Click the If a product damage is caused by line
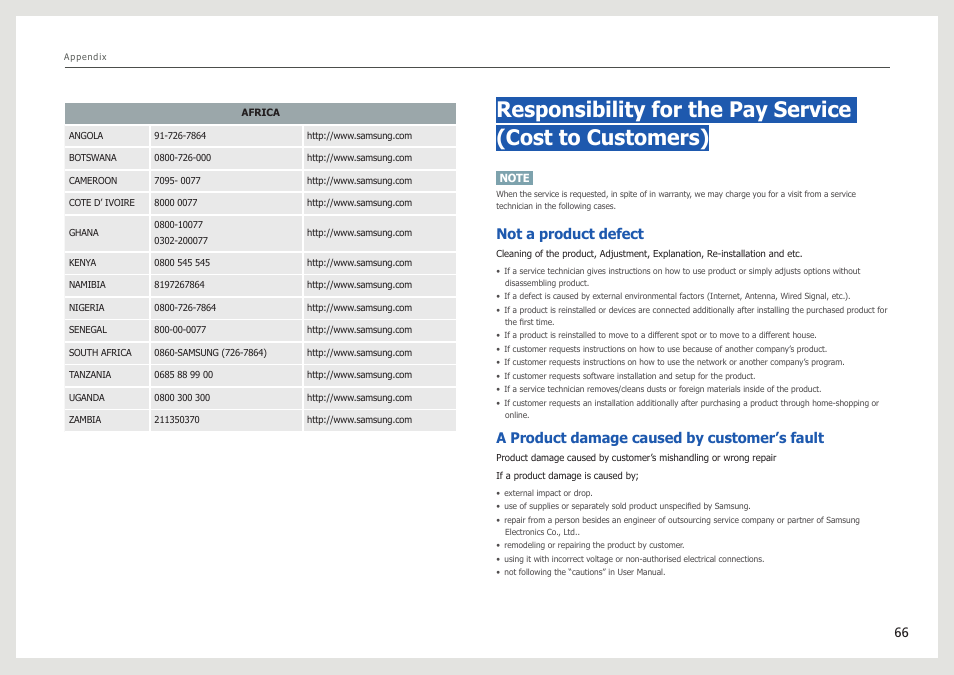Viewport: 954px width, 675px height. point(567,476)
